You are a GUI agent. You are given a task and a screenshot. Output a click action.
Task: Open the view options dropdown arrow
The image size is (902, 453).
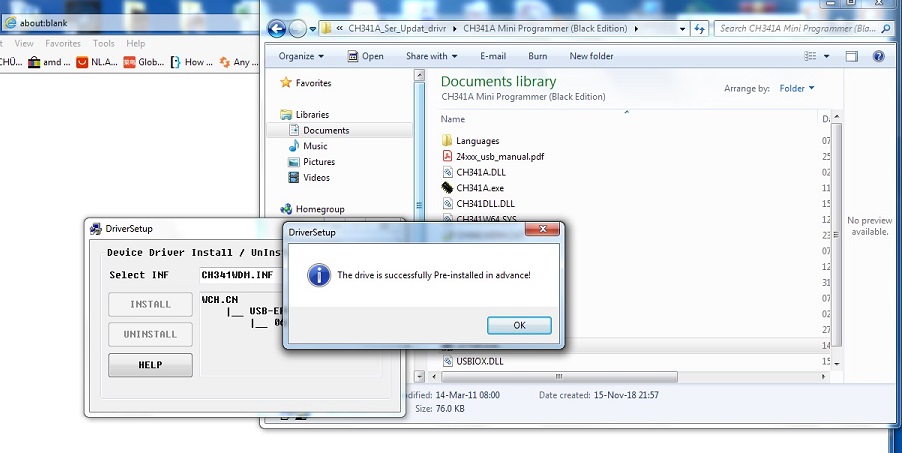[827, 56]
